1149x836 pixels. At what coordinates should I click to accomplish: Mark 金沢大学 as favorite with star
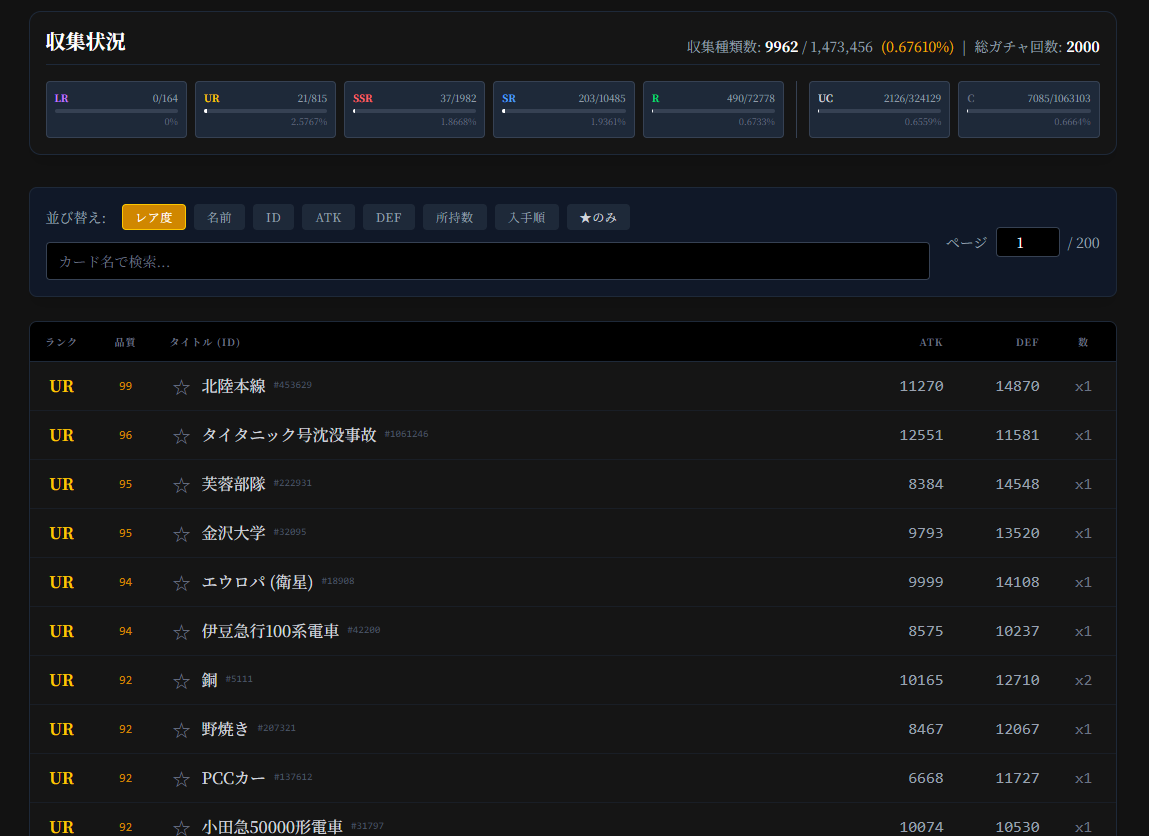click(181, 534)
